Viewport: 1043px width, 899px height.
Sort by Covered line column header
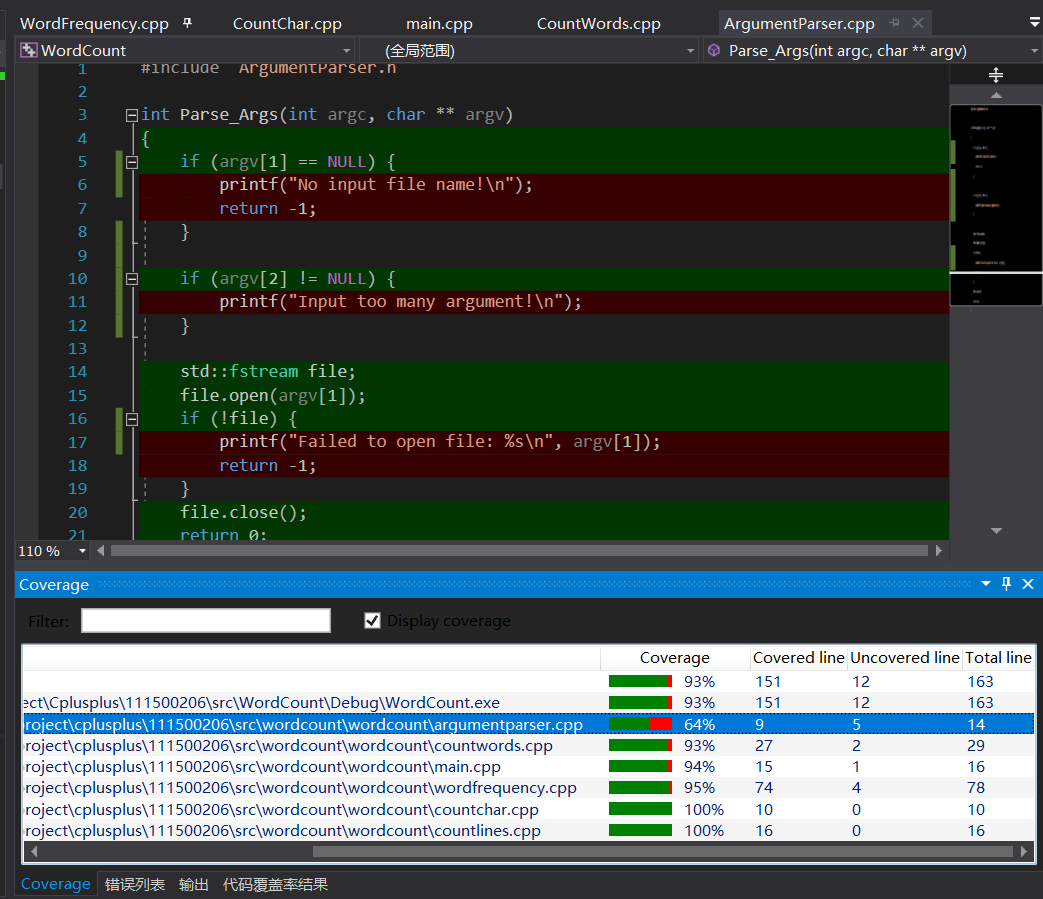(x=798, y=658)
